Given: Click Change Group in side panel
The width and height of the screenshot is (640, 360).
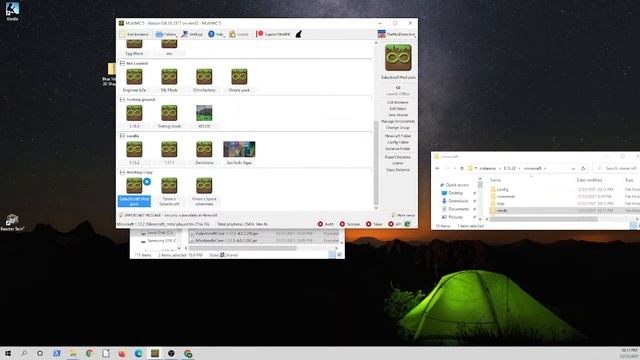Looking at the screenshot, I should tap(398, 128).
